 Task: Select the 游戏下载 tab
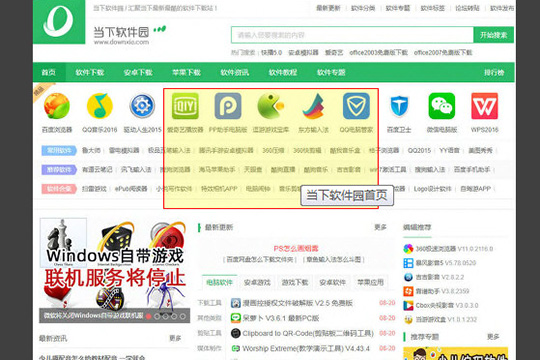click(x=295, y=282)
